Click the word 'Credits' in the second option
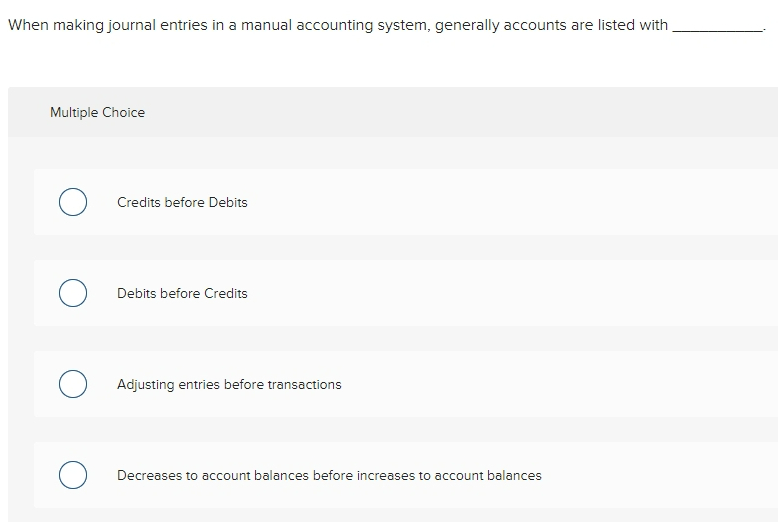The height and width of the screenshot is (522, 778). 226,293
